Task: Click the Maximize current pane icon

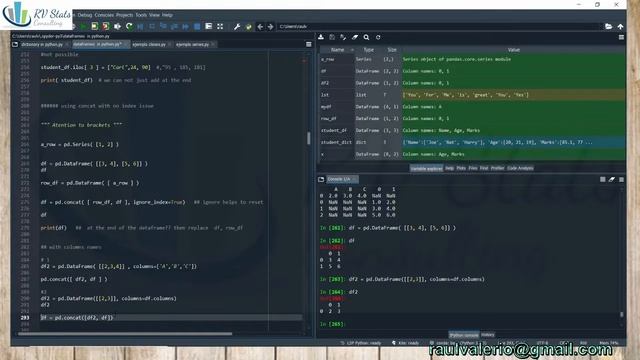Action: [209, 27]
